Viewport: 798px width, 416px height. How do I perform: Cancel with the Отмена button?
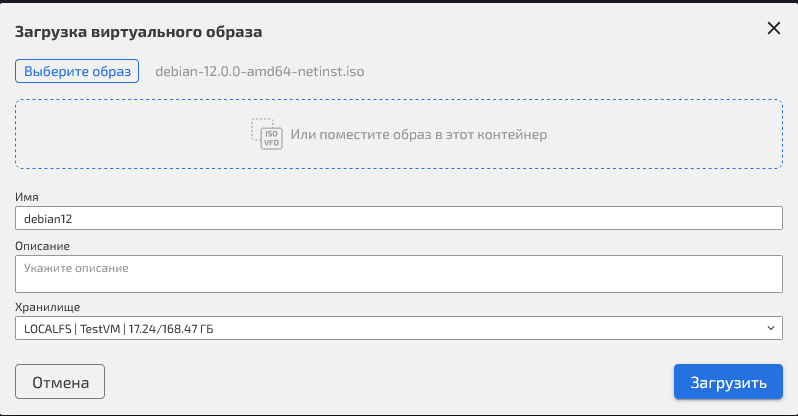(x=60, y=382)
